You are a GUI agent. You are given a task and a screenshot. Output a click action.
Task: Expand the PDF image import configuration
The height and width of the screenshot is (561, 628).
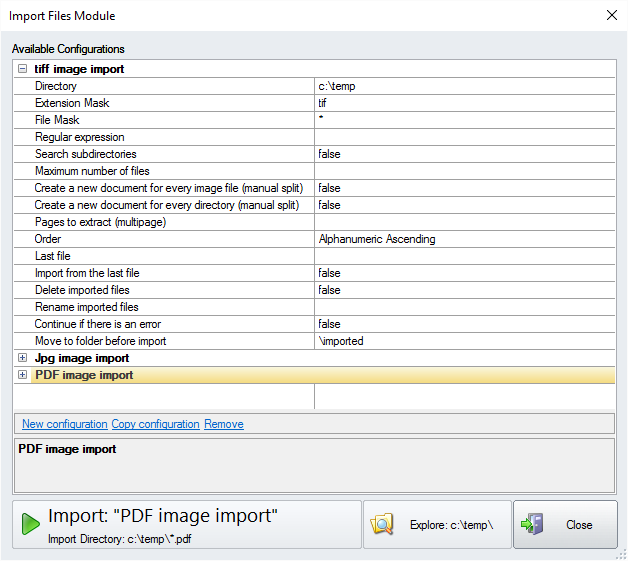pyautogui.click(x=22, y=375)
